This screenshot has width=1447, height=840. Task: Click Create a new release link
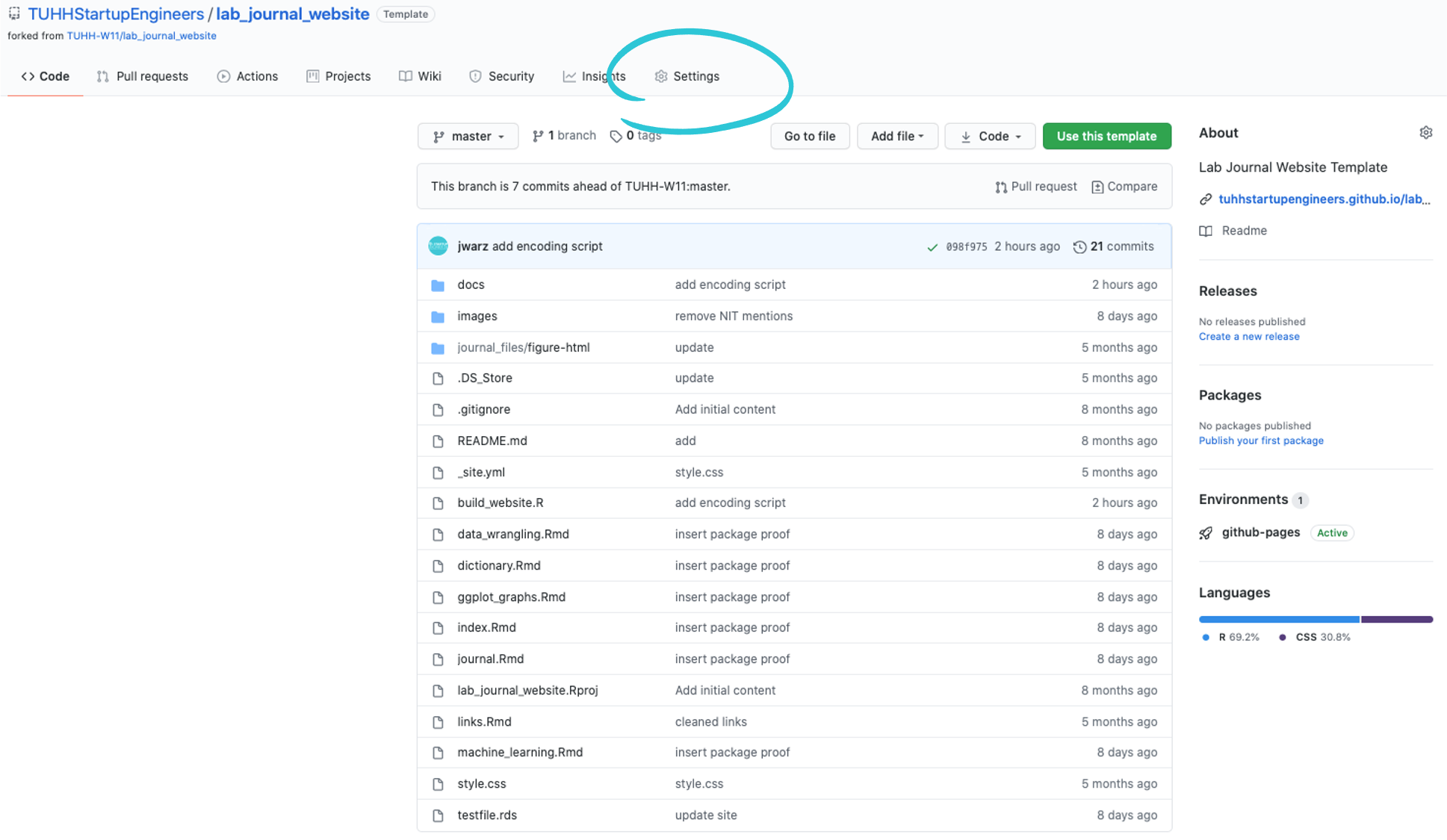tap(1249, 337)
